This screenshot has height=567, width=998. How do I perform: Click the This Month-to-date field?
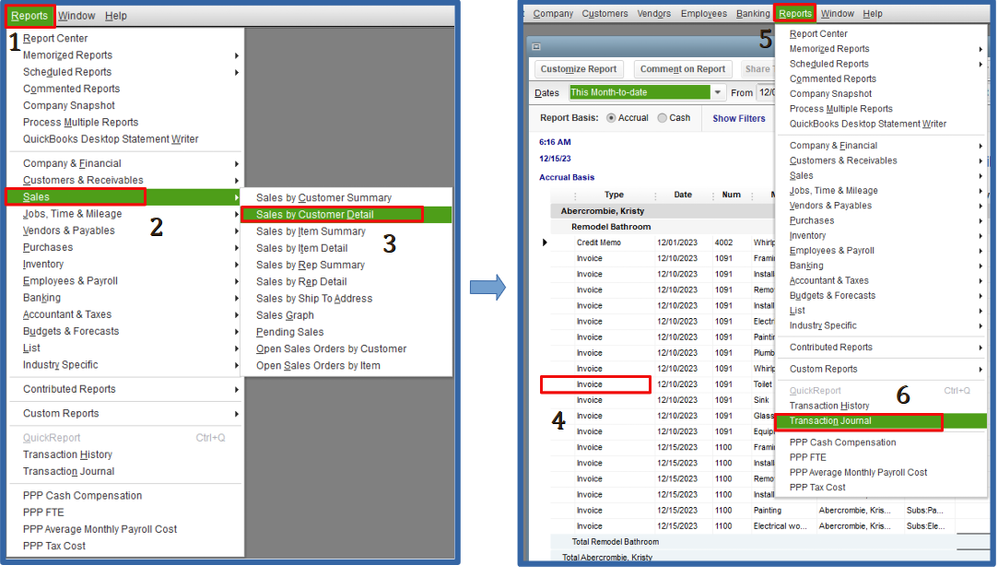(639, 92)
